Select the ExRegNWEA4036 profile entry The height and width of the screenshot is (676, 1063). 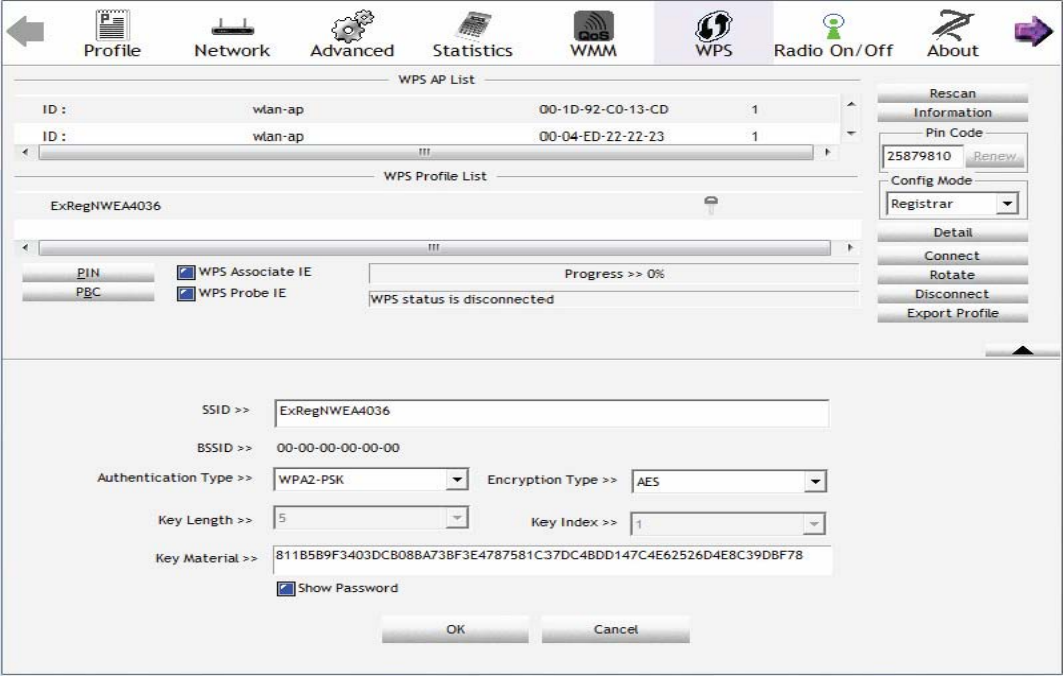(x=437, y=205)
